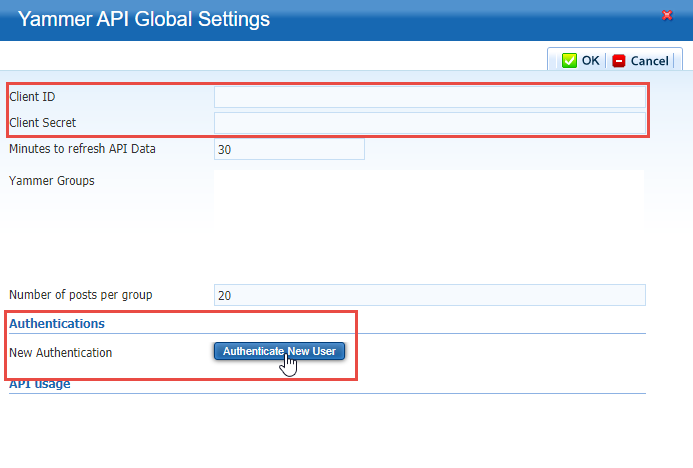Click the Number of posts per group label
This screenshot has width=693, height=468.
81,295
